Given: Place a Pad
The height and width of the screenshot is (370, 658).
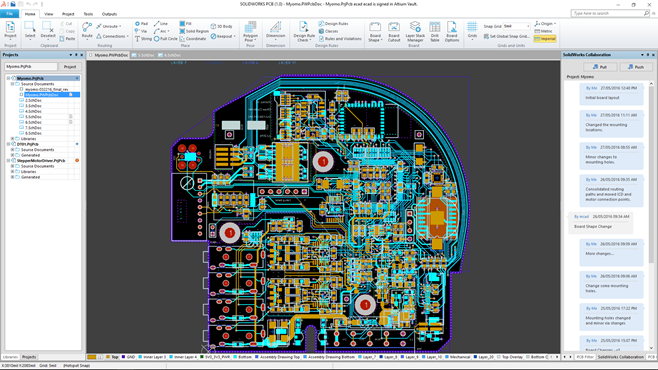Looking at the screenshot, I should pyautogui.click(x=141, y=24).
